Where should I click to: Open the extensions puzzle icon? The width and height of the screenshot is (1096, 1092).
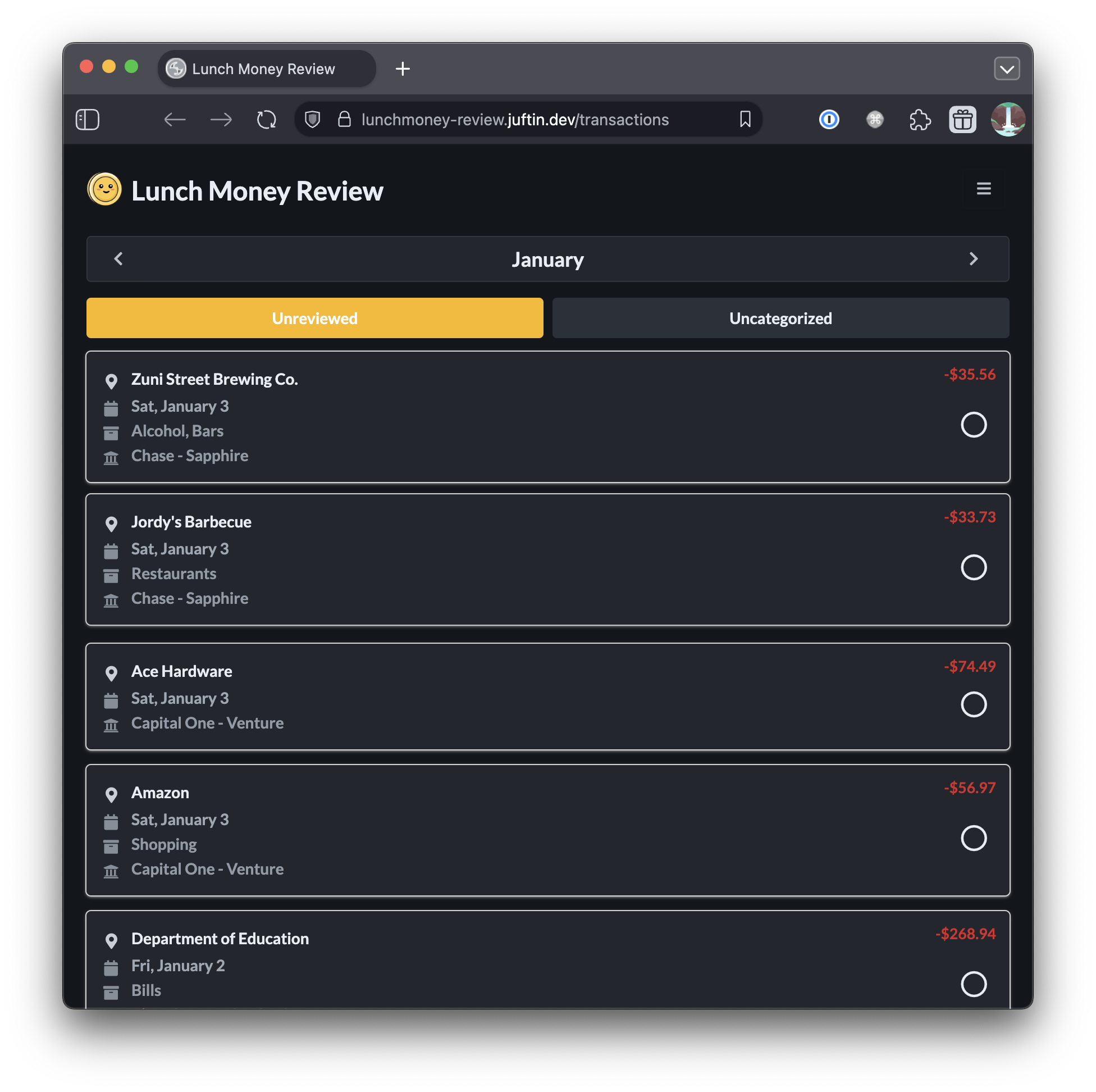[919, 120]
